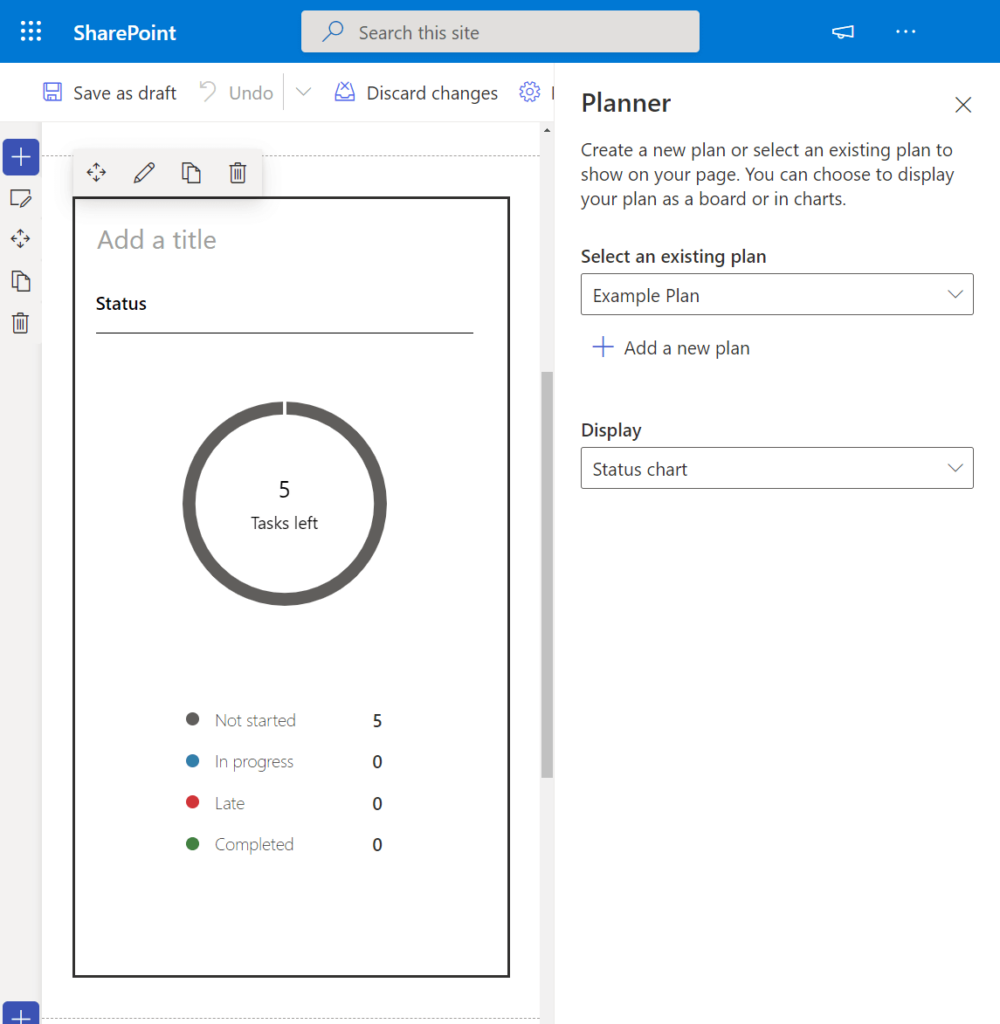
Task: Open page settings gear icon
Action: click(530, 92)
